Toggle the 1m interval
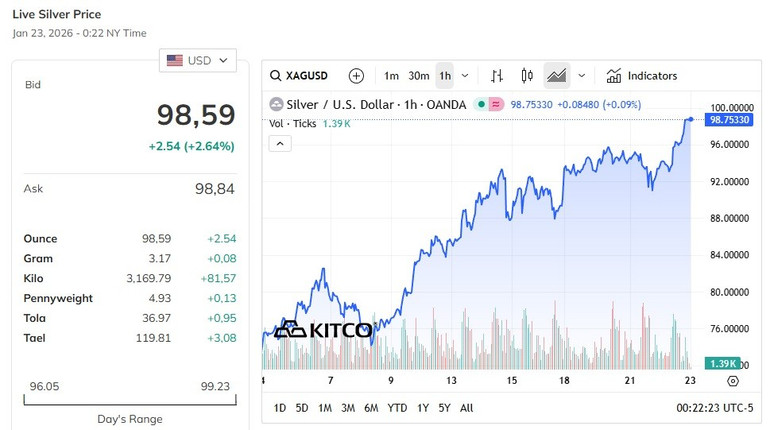This screenshot has width=770, height=430. 391,76
